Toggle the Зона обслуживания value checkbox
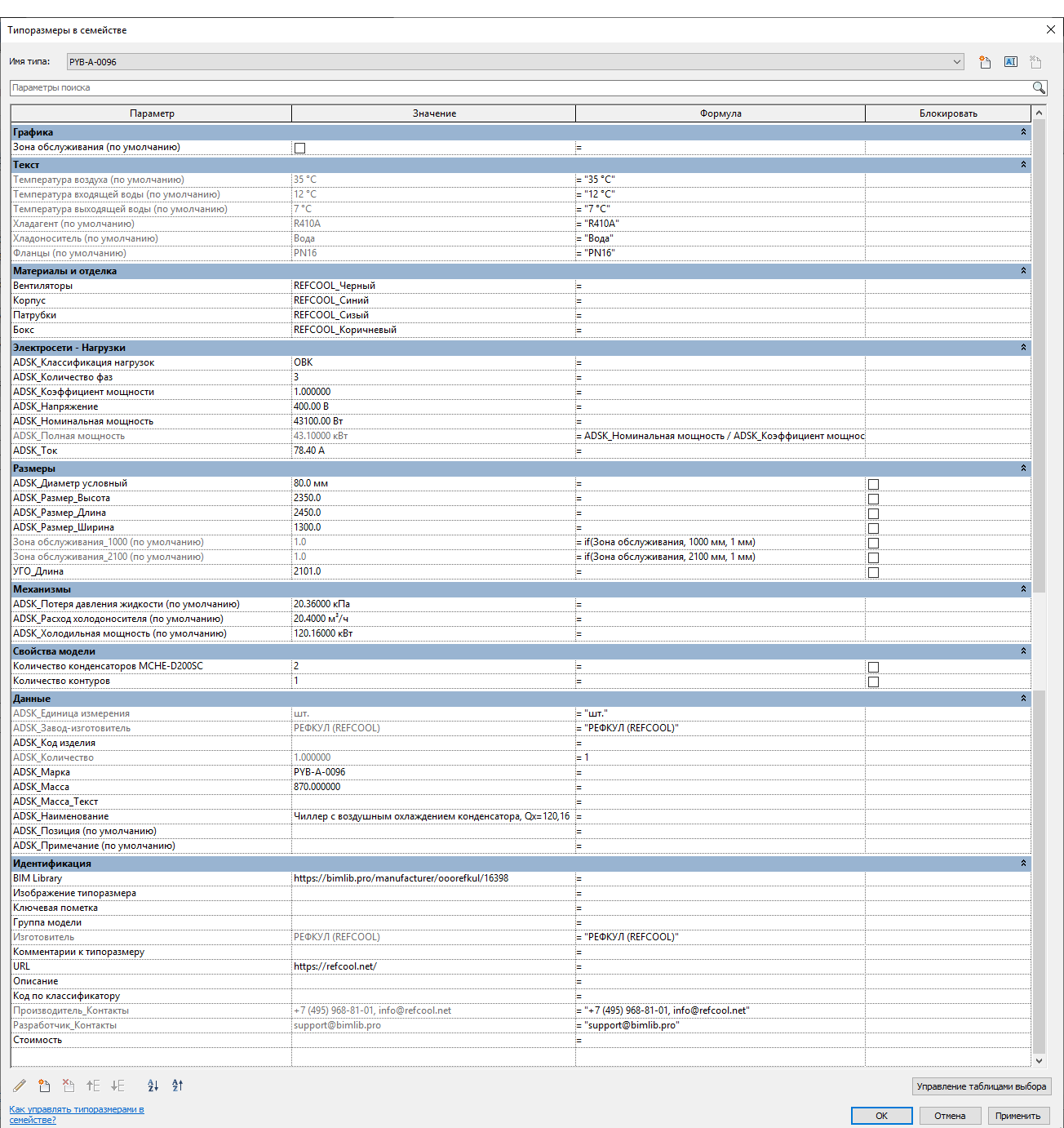 coord(299,148)
